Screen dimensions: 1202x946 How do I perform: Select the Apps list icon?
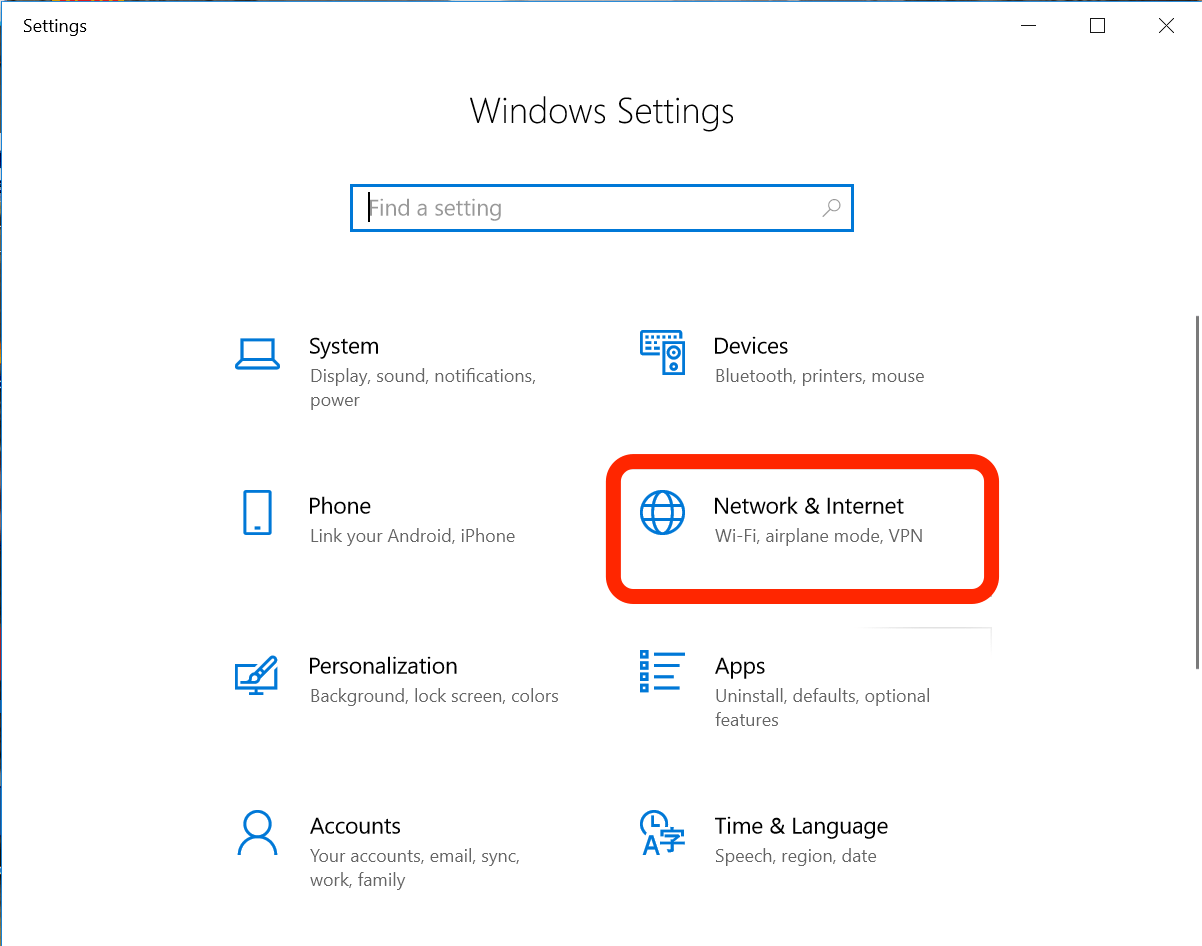pyautogui.click(x=662, y=673)
